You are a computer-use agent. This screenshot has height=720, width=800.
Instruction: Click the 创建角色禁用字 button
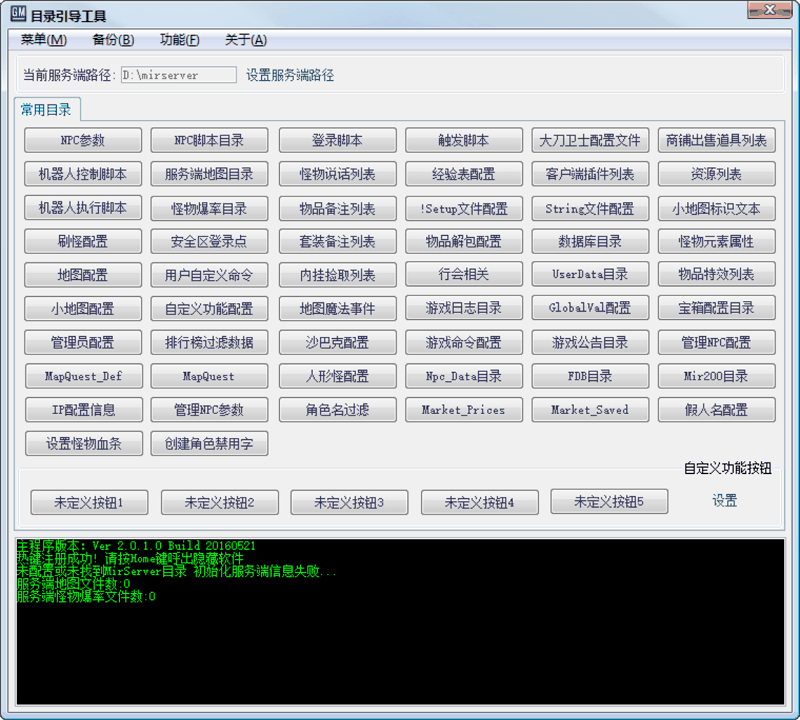click(209, 442)
